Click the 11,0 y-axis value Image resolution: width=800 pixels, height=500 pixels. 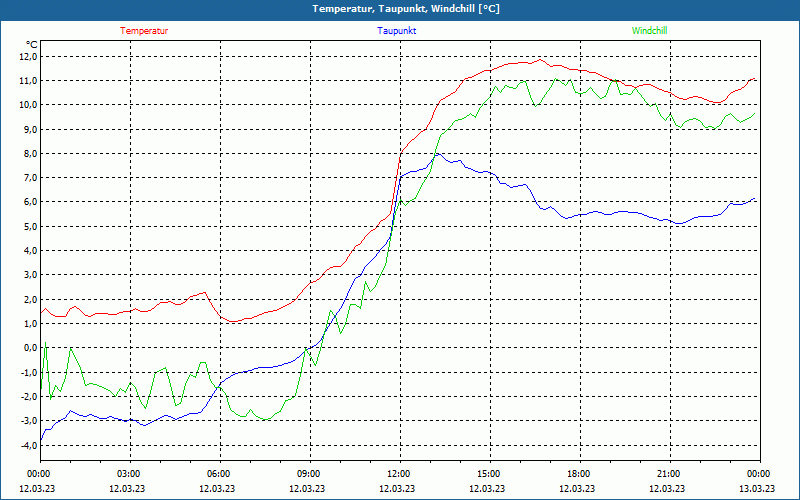click(x=29, y=81)
